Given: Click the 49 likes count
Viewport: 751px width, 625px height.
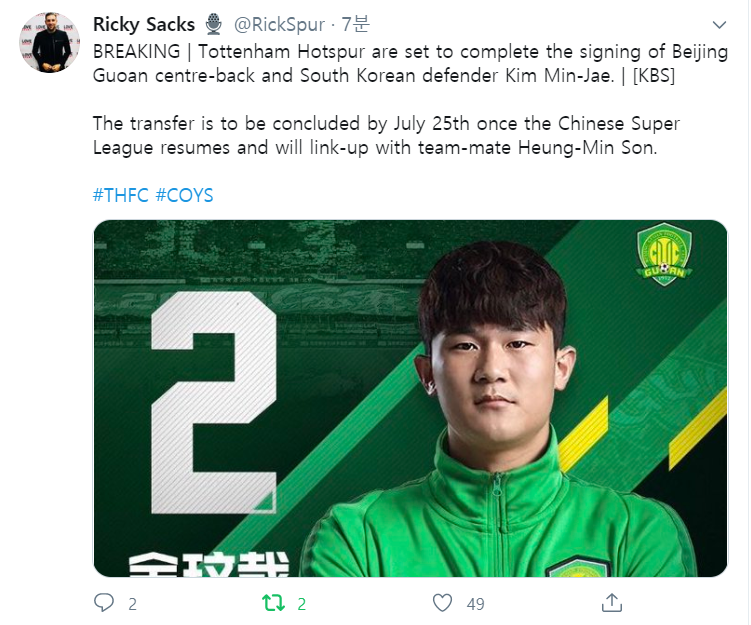Looking at the screenshot, I should [475, 603].
